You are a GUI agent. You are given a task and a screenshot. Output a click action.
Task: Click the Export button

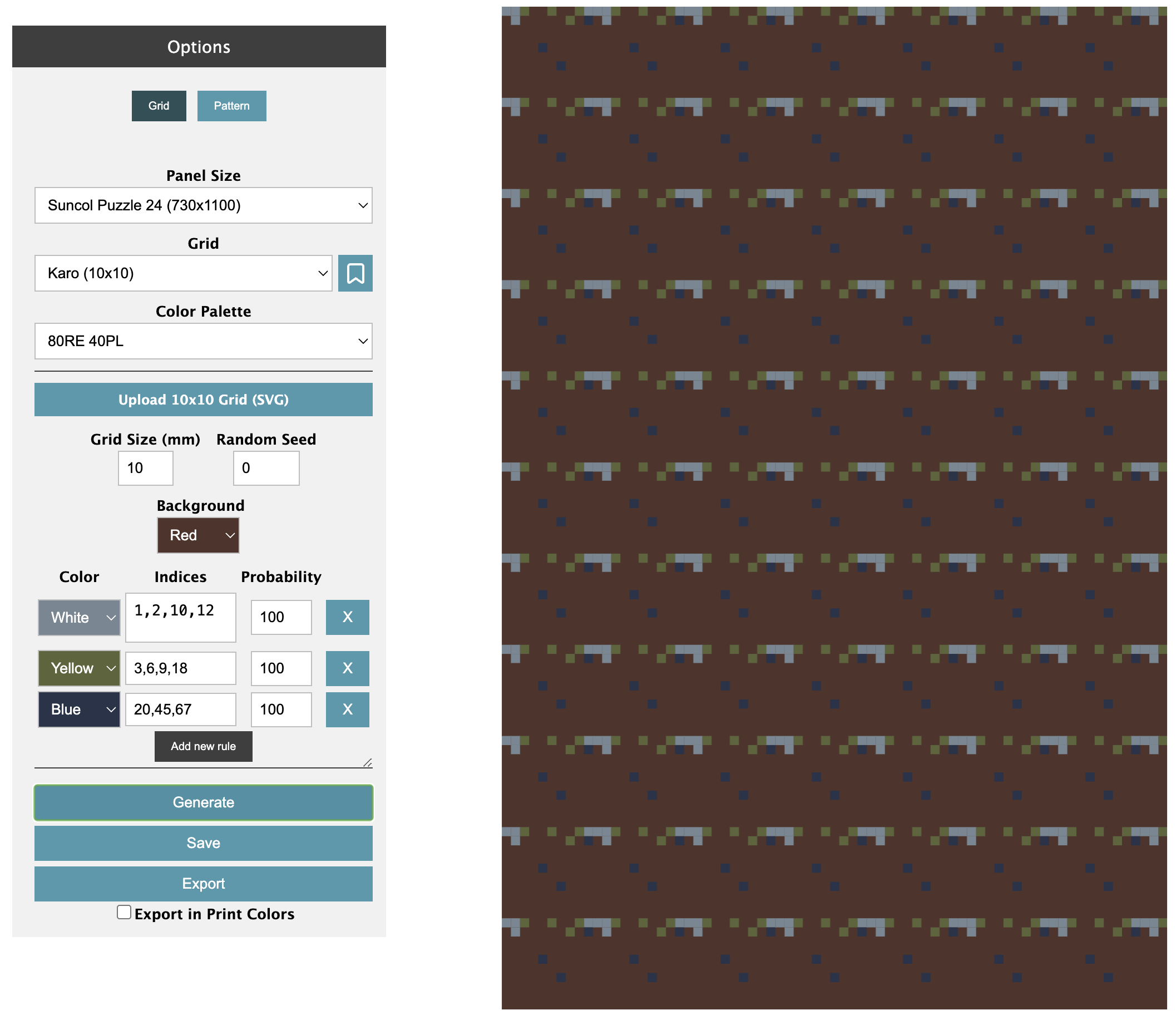point(203,883)
